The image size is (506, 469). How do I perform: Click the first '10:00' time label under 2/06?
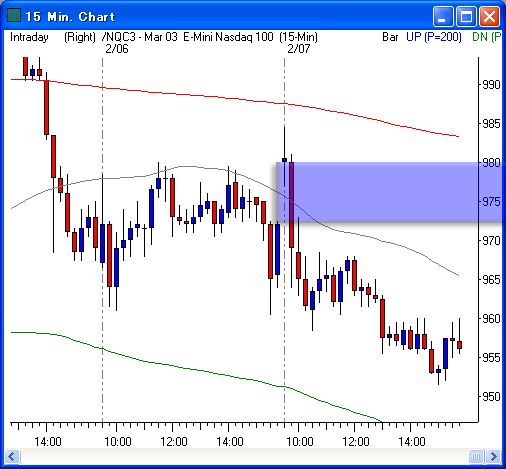[118, 442]
